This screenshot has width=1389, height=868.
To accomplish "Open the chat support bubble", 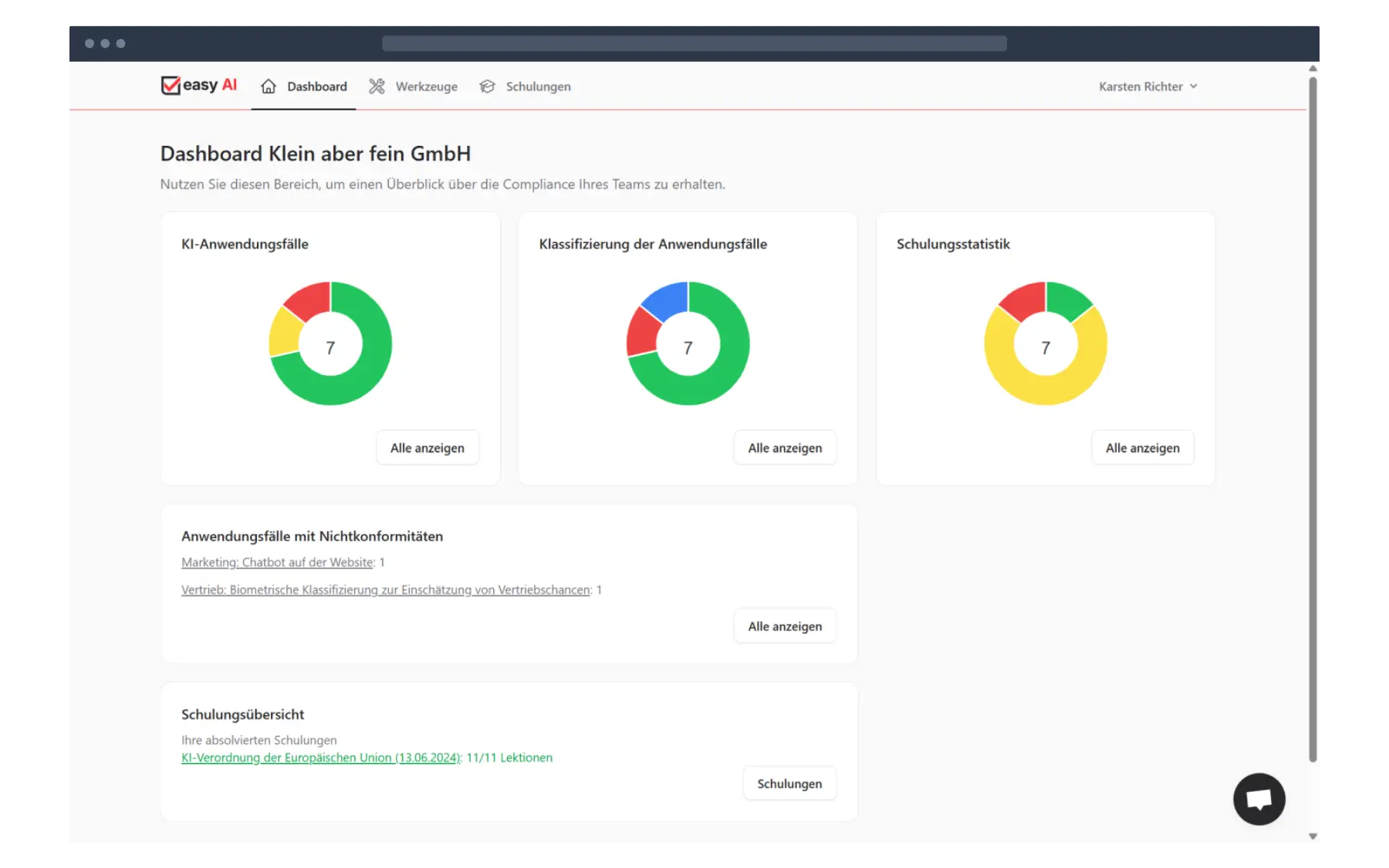I will [1259, 799].
